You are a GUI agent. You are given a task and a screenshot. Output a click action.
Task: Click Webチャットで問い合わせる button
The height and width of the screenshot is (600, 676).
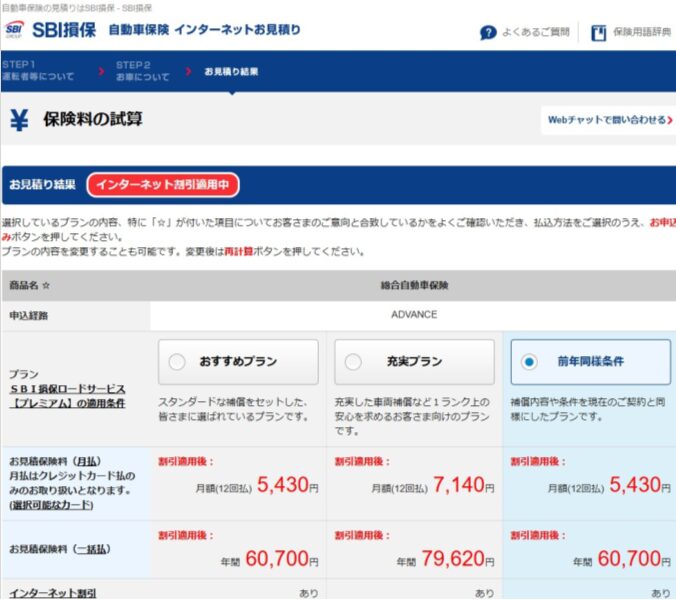pyautogui.click(x=610, y=120)
